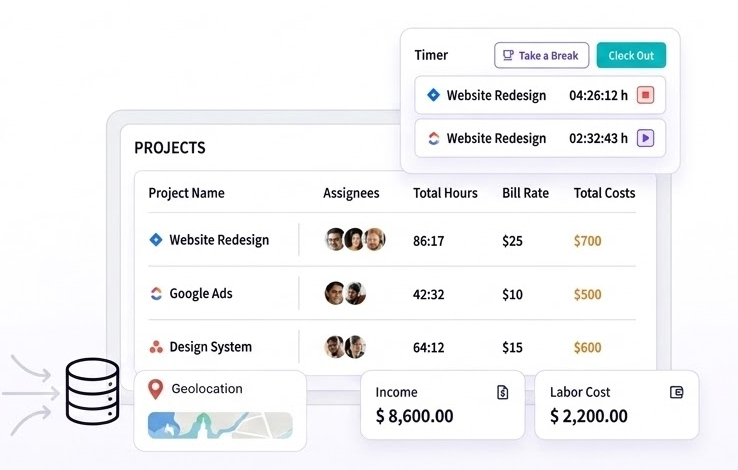Click the Take a Break button
738x470 pixels.
pos(541,56)
